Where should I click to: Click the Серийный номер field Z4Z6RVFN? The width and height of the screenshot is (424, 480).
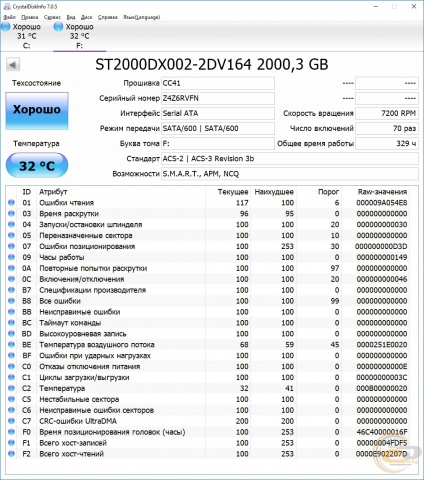click(218, 98)
